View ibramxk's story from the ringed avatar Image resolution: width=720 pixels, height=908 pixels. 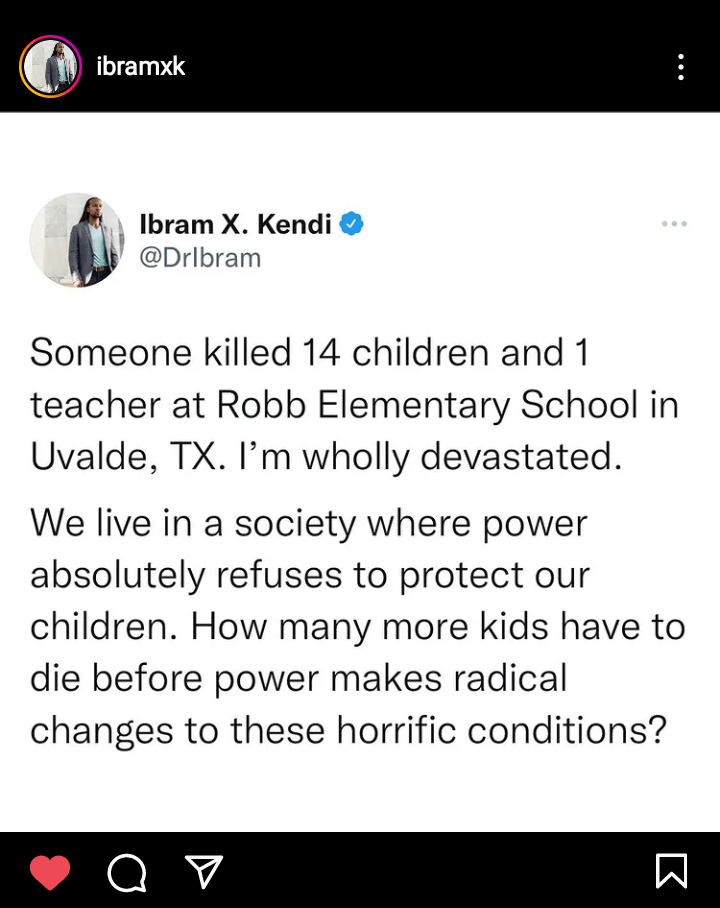coord(50,67)
